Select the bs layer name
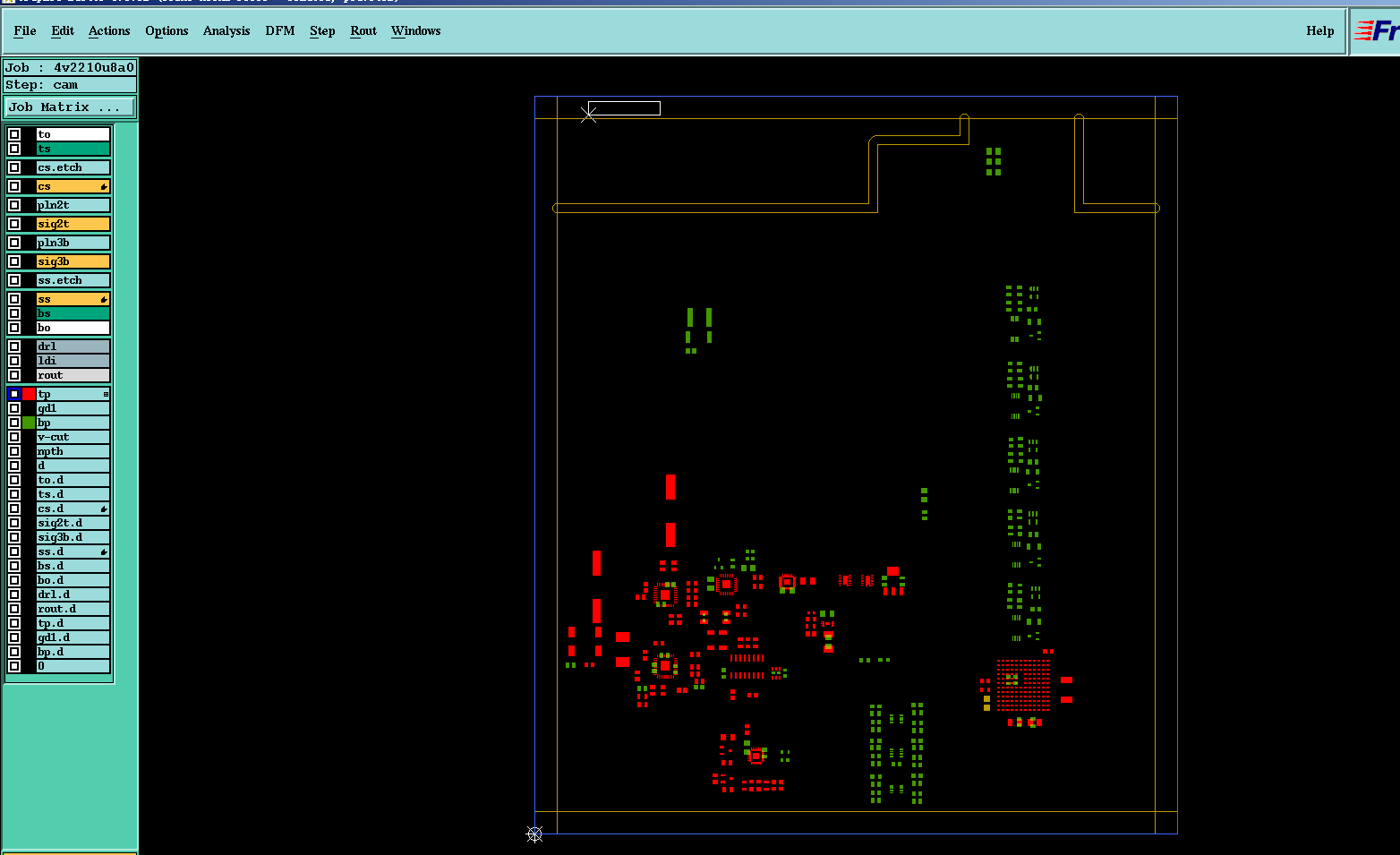The image size is (1400, 855). coord(73,313)
